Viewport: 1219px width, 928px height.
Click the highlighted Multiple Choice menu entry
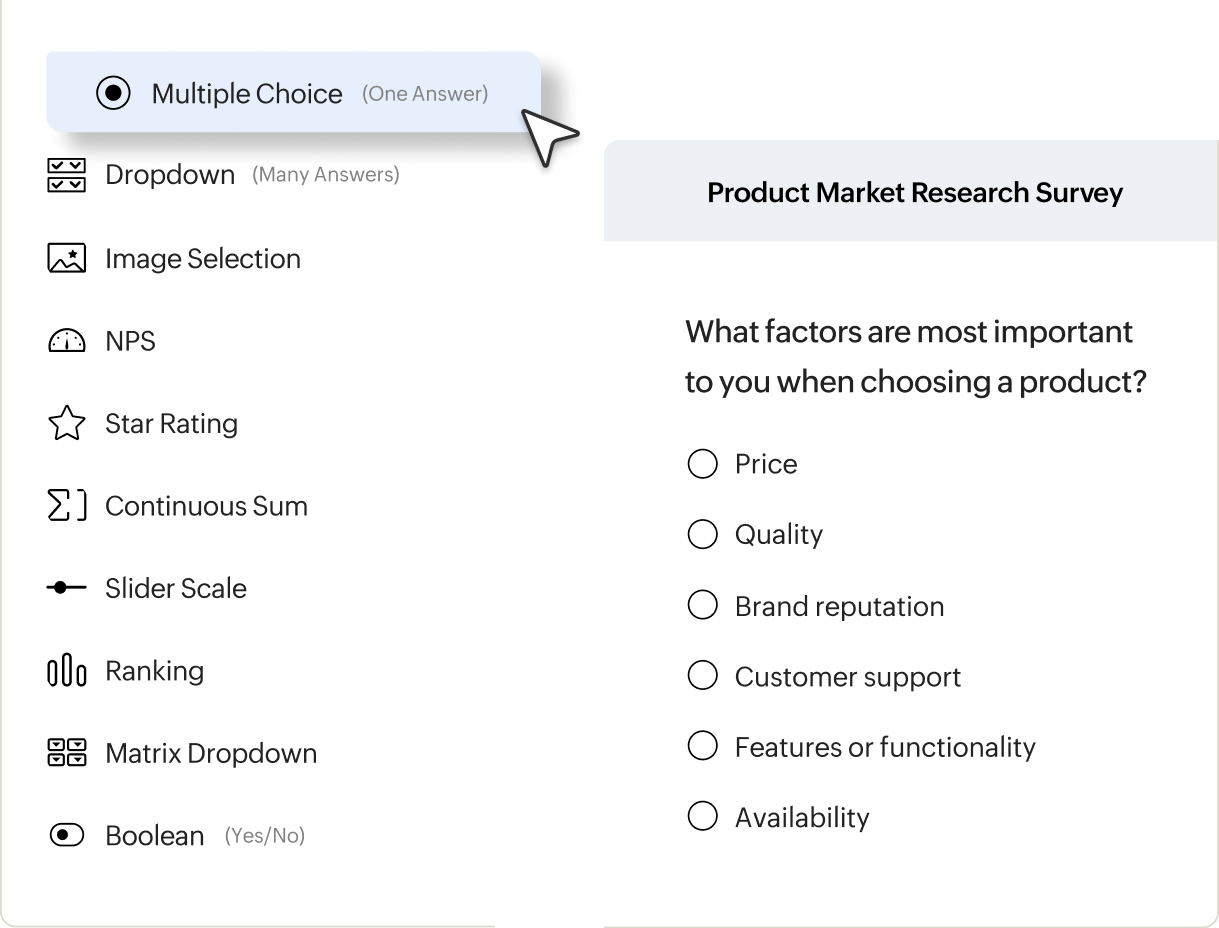point(246,92)
